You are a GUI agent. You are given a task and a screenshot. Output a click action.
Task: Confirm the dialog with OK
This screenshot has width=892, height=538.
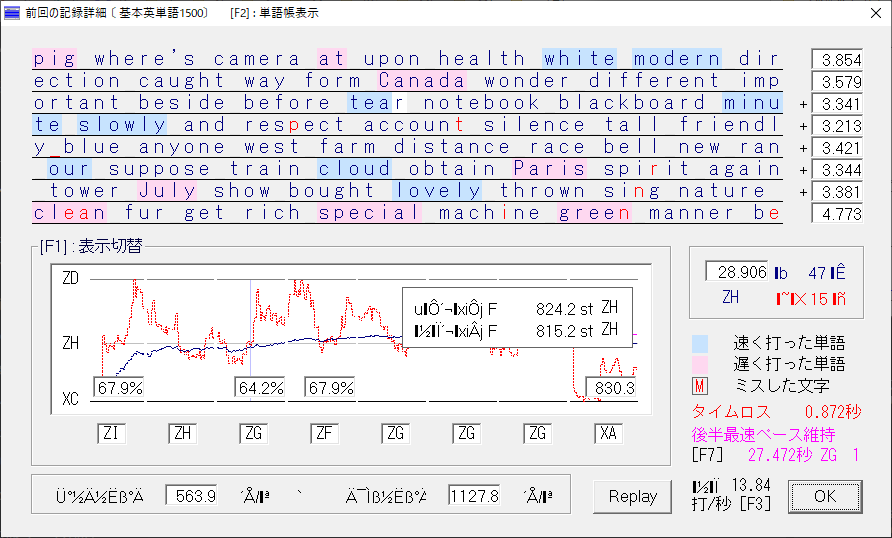point(825,496)
